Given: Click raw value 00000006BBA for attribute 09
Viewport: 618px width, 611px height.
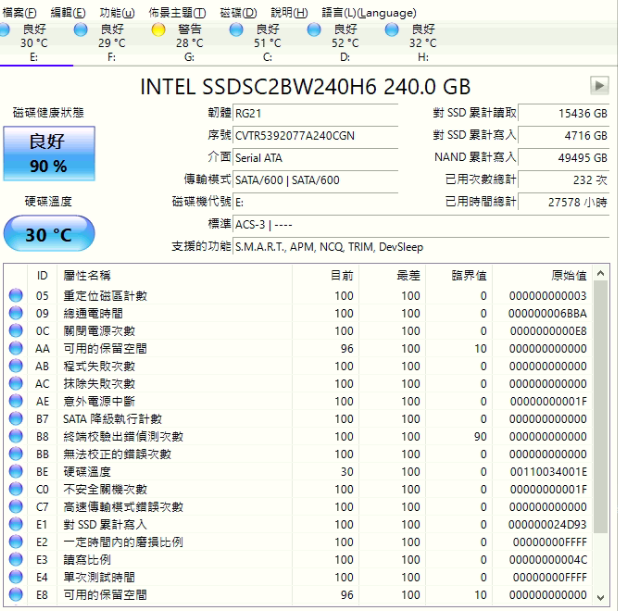Looking at the screenshot, I should (547, 313).
